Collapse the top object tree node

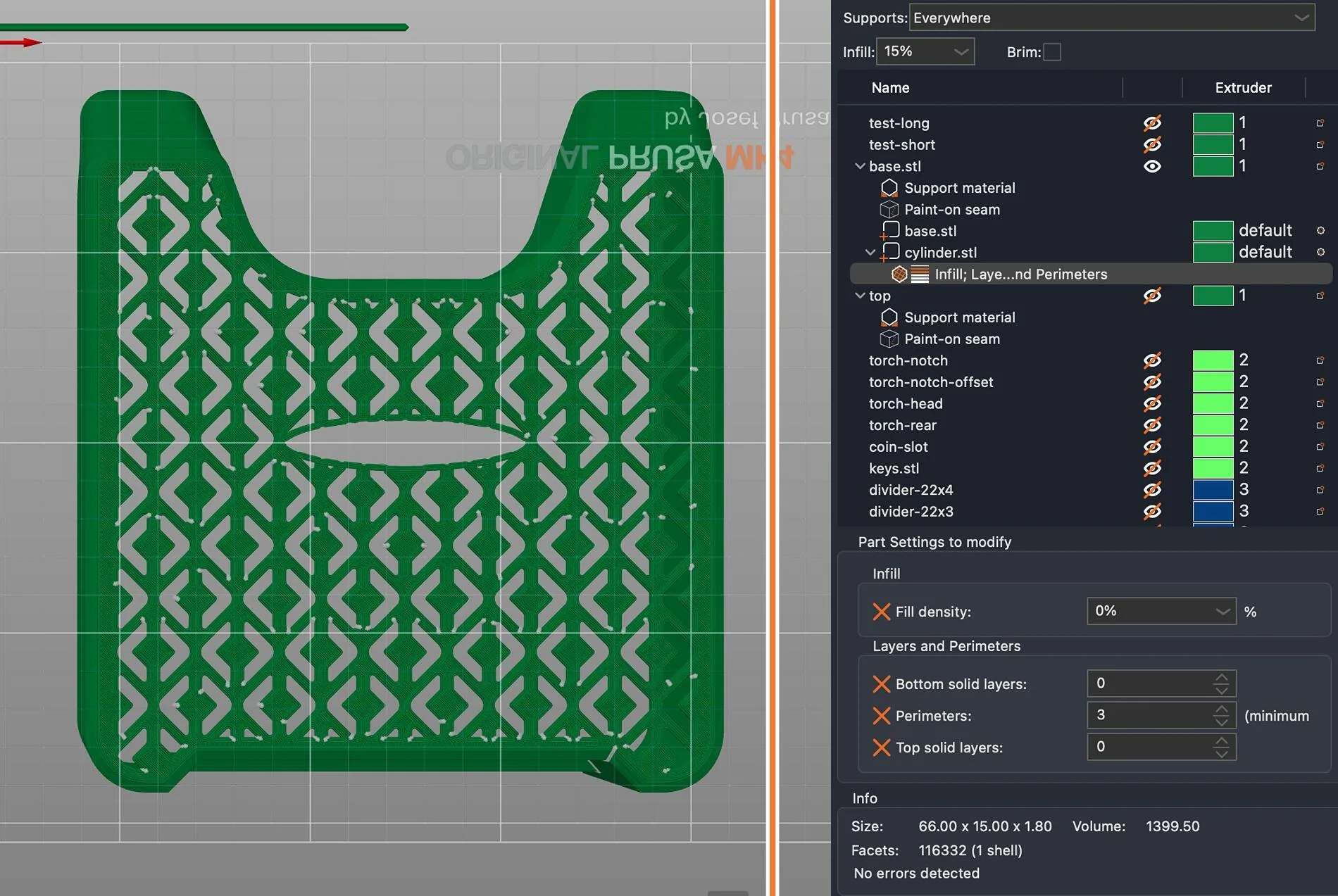tap(859, 296)
